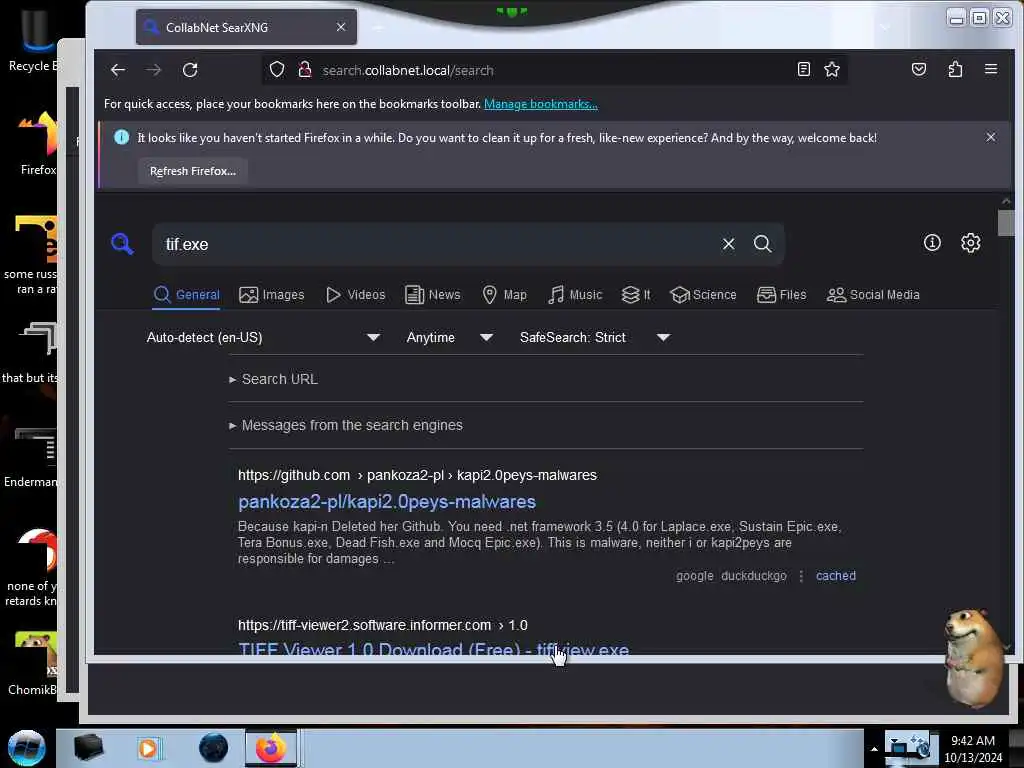Image resolution: width=1024 pixels, height=768 pixels.
Task: Open the Firefox desktop shortcut
Action: point(38,144)
